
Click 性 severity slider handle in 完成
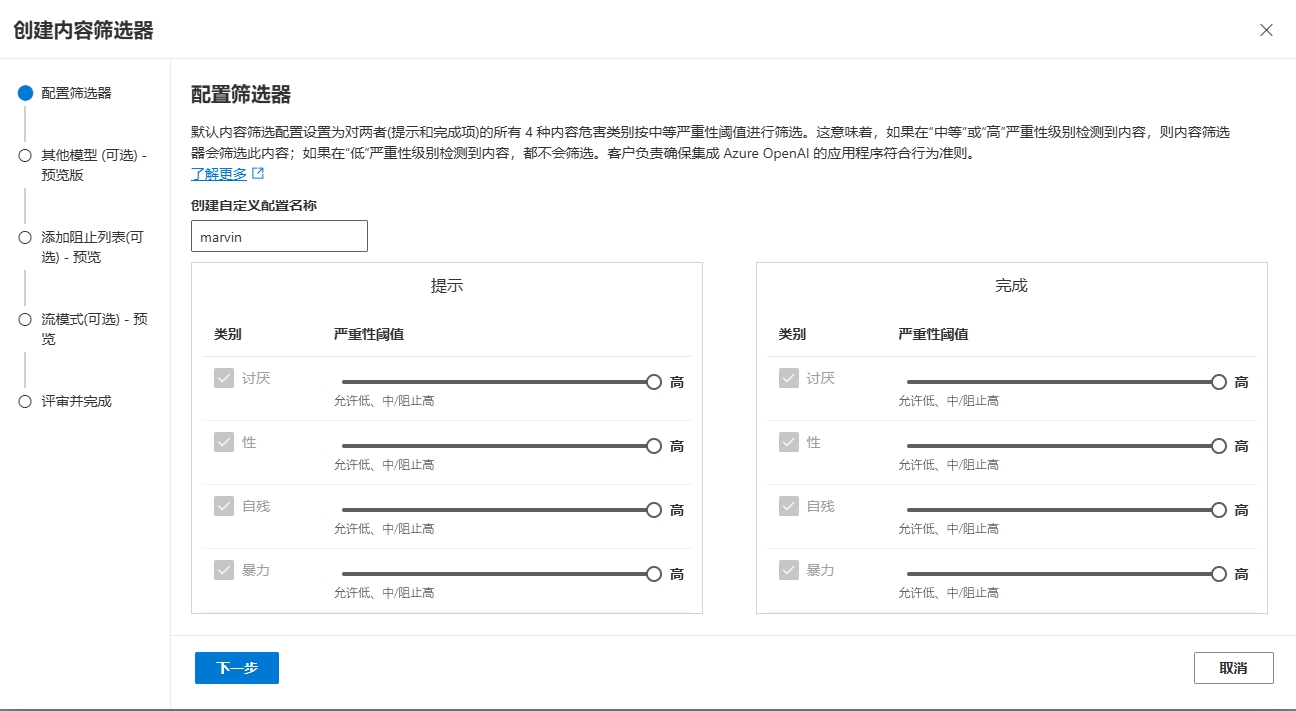[x=1219, y=446]
